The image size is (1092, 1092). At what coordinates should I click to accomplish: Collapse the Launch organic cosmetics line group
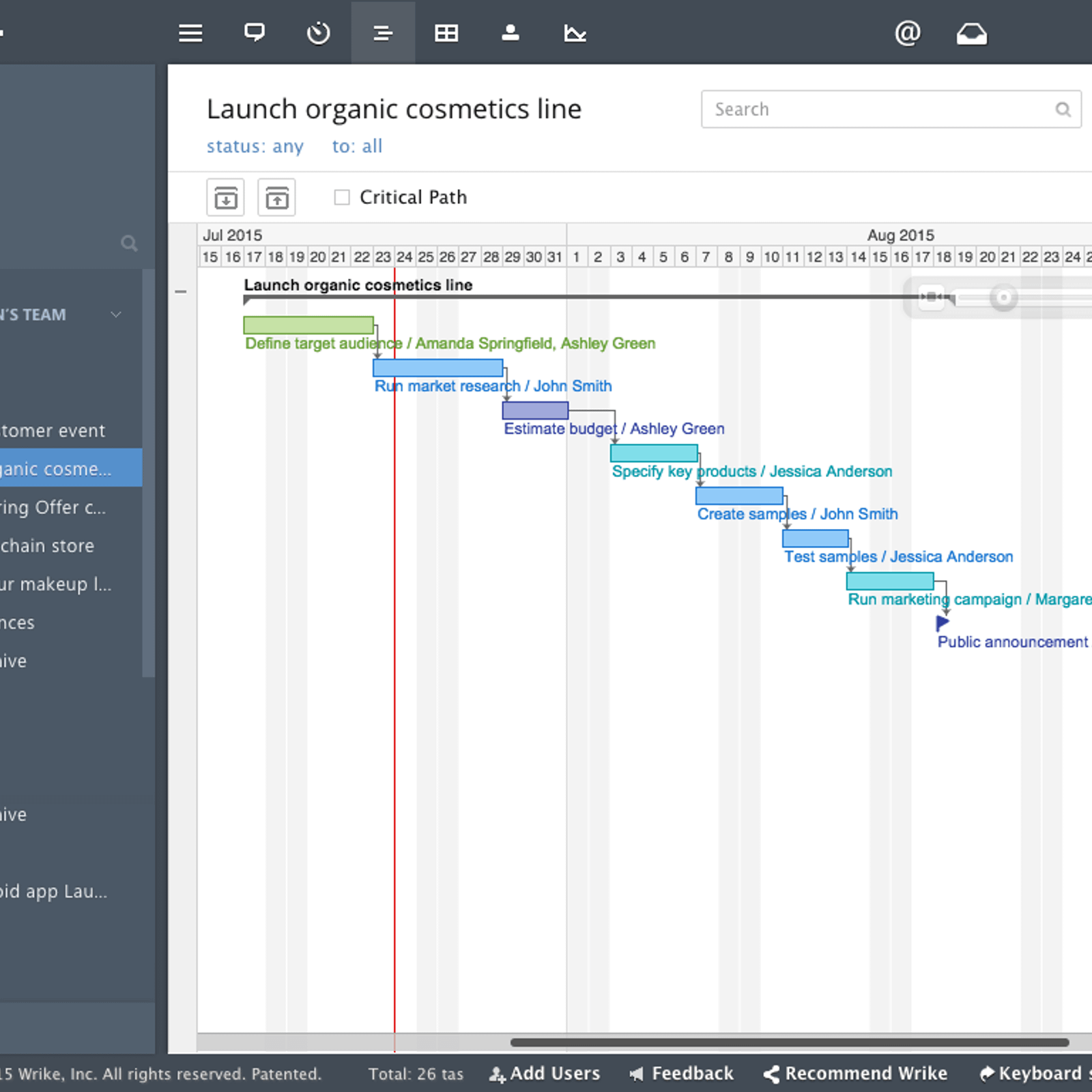click(181, 291)
